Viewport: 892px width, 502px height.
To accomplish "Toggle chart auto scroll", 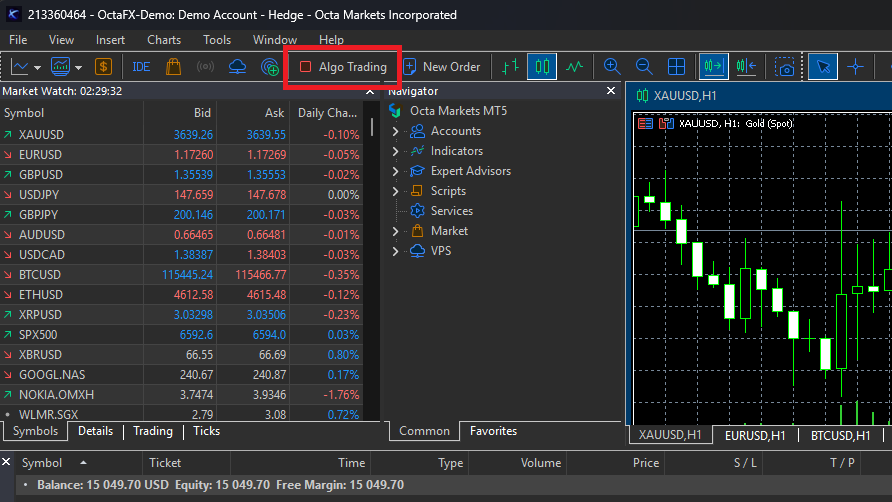I will point(713,67).
